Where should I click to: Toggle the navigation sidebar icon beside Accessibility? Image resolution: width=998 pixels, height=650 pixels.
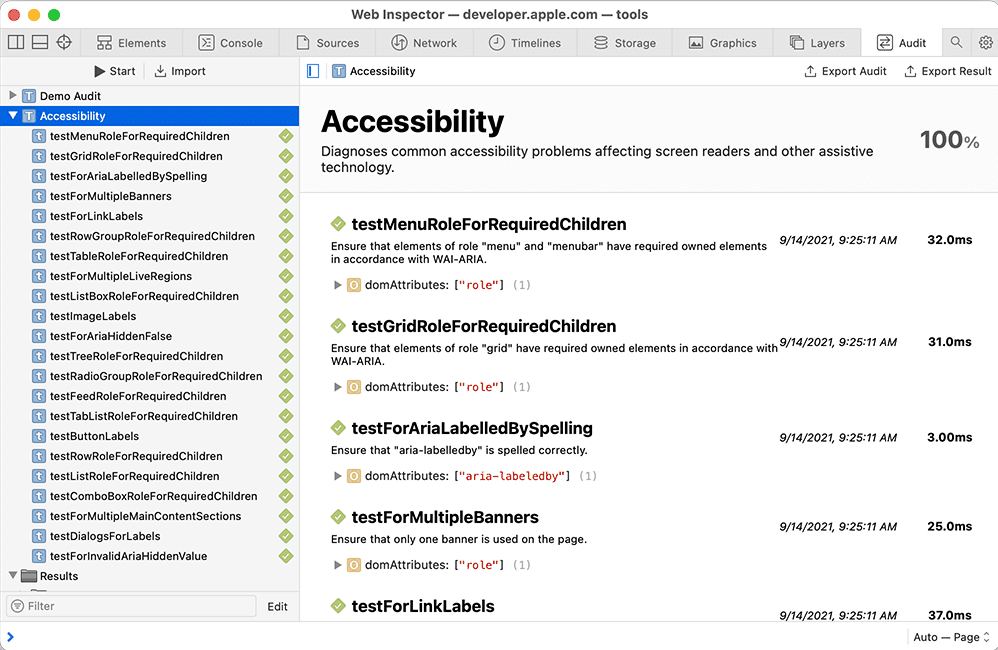[x=313, y=71]
